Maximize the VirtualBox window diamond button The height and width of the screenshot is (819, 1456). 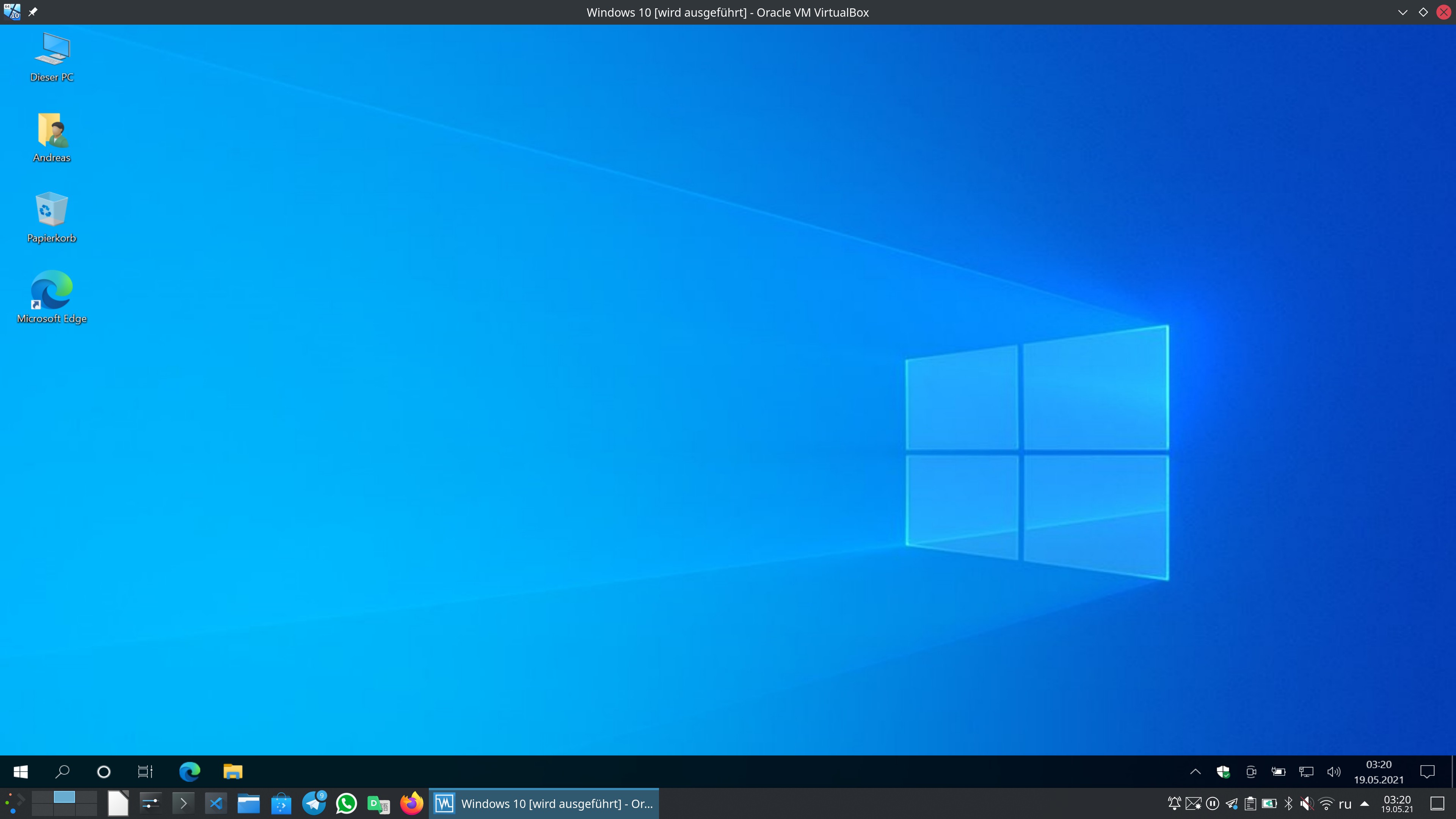(1423, 12)
